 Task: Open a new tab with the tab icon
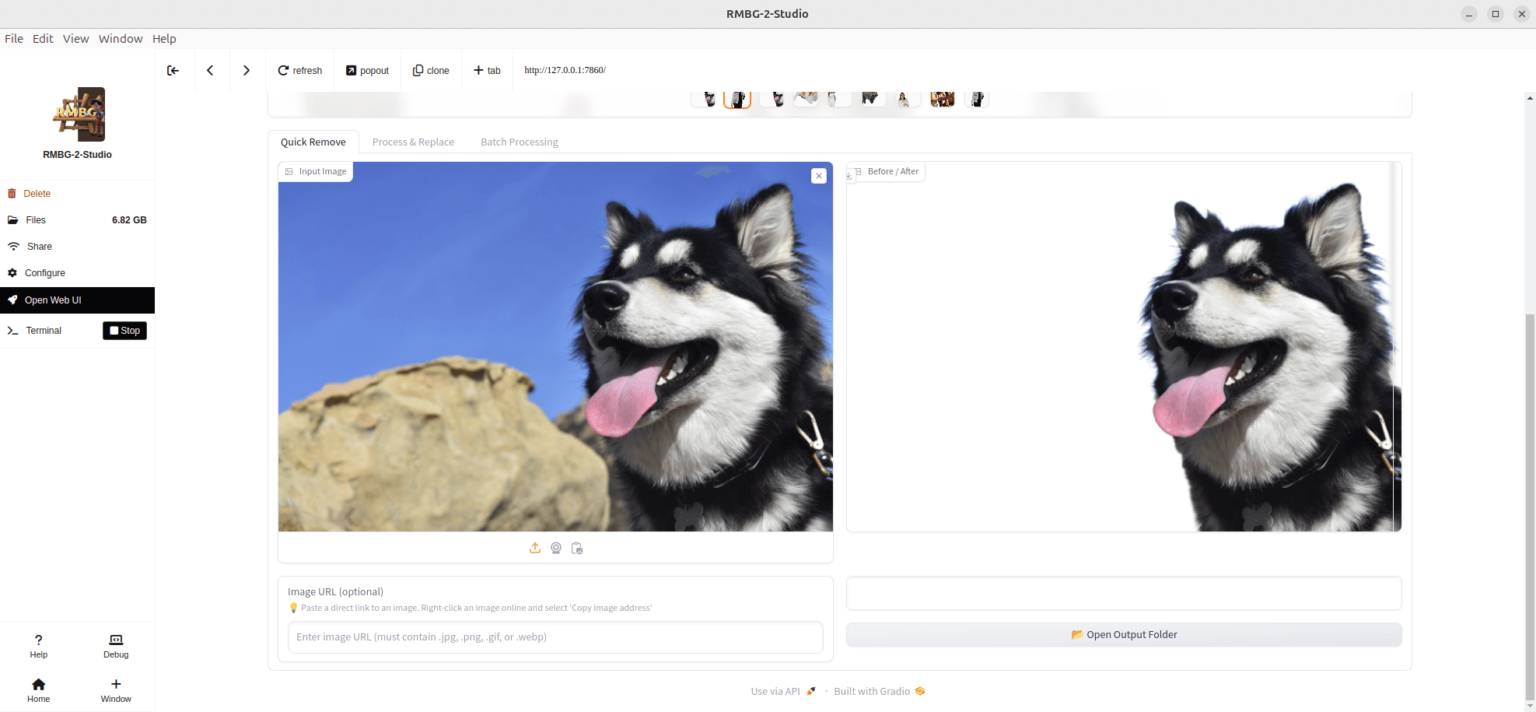[x=487, y=70]
